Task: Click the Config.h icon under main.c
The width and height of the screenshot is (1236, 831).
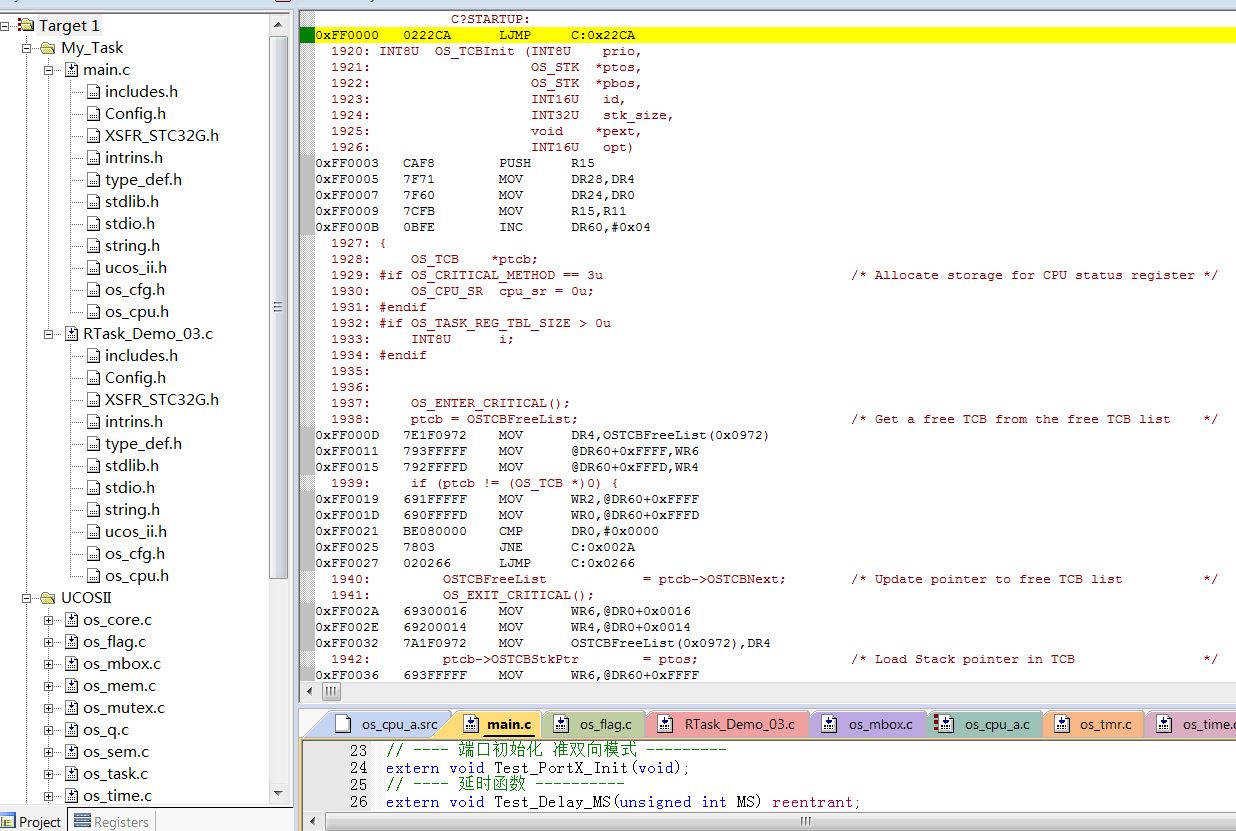Action: [94, 114]
